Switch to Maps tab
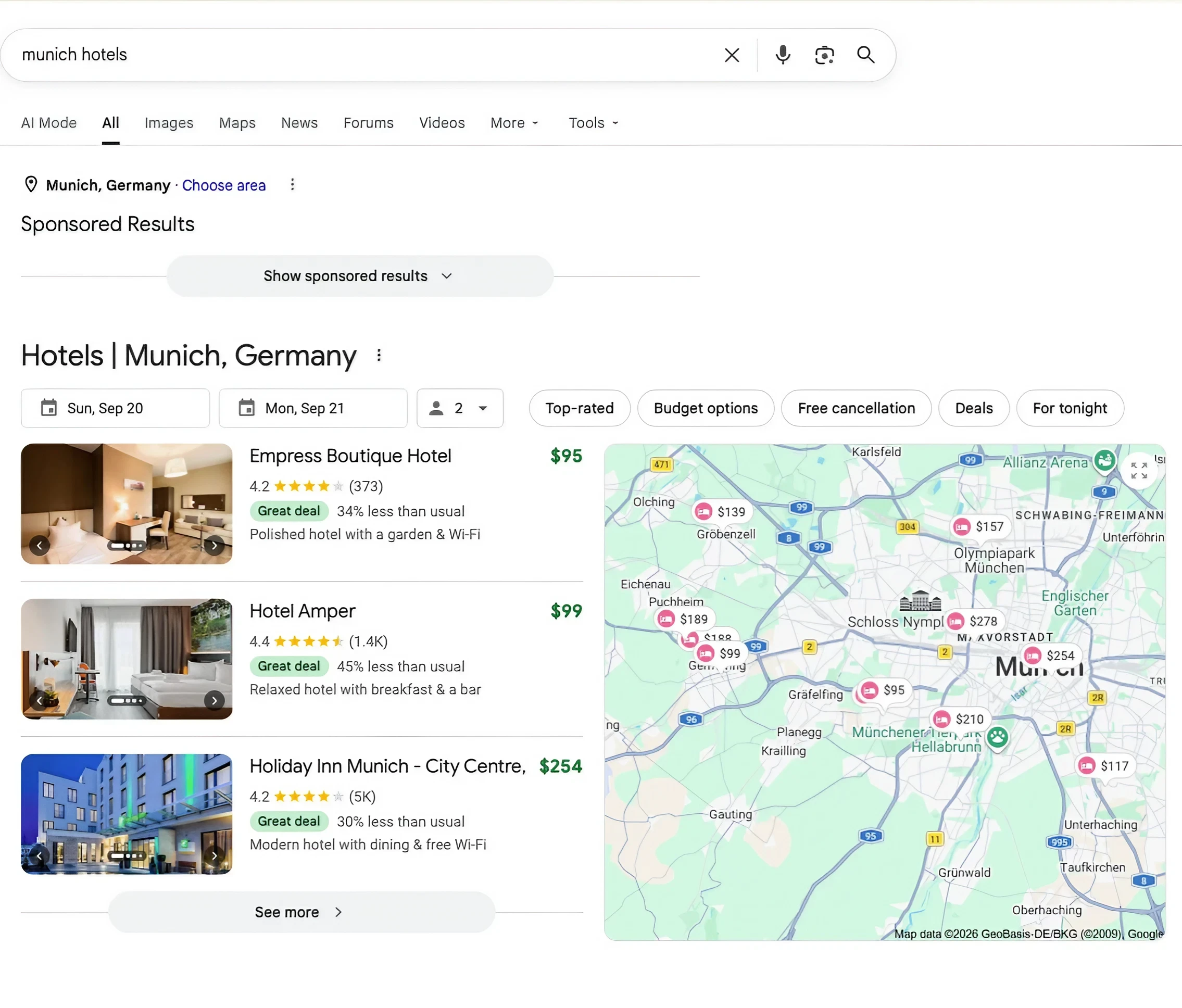 (237, 123)
